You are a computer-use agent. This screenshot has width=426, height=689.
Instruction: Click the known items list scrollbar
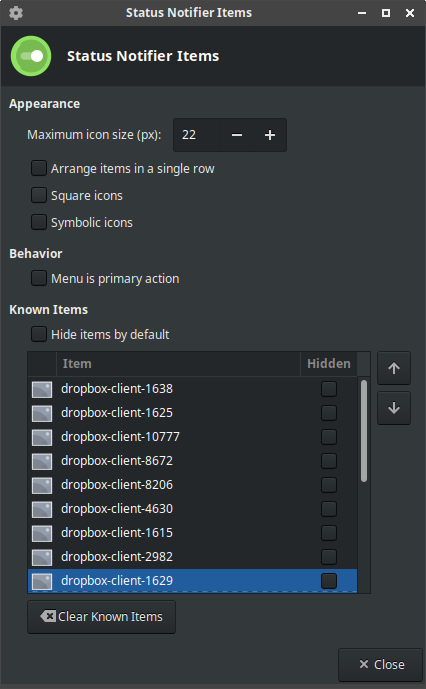pos(364,431)
